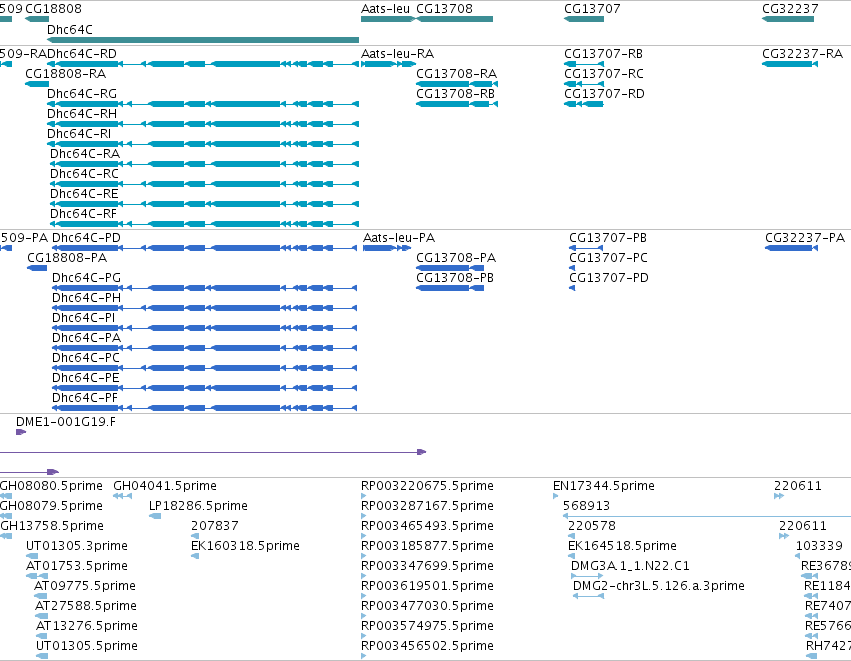Click the CG13708-PB protein glyph
Image resolution: width=851 pixels, height=661 pixels.
450,288
